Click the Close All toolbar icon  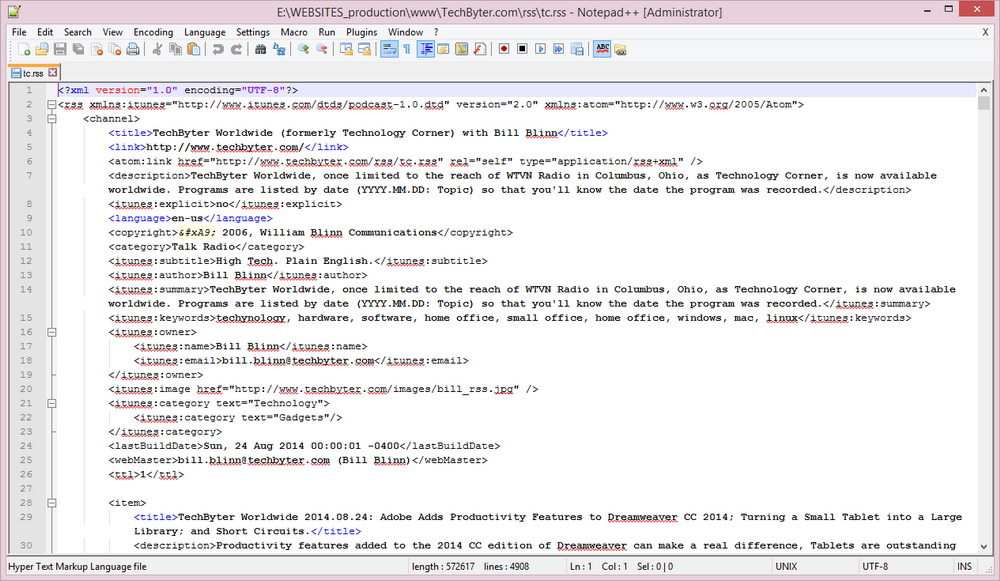tap(115, 49)
